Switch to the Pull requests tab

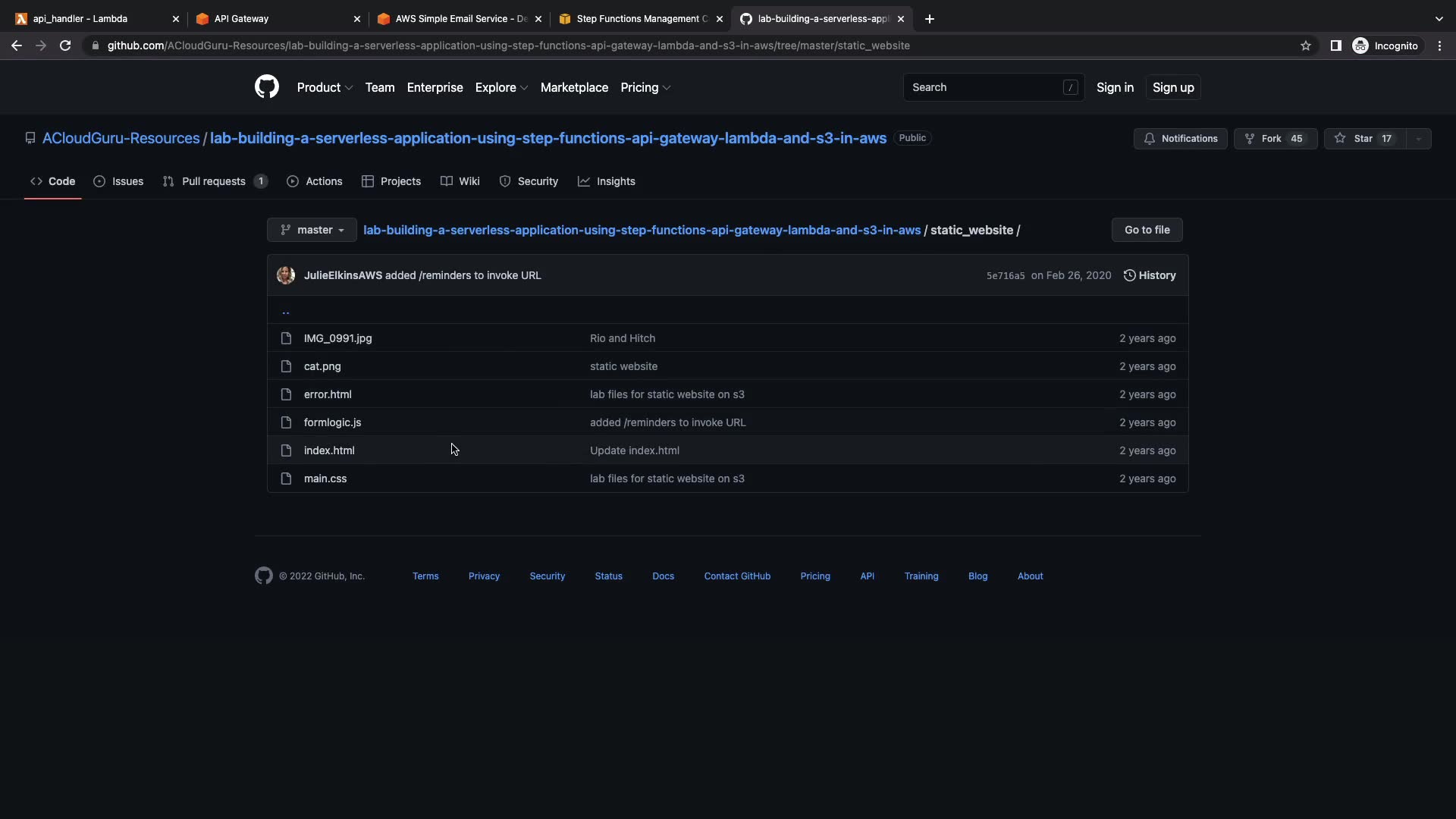pyautogui.click(x=214, y=181)
